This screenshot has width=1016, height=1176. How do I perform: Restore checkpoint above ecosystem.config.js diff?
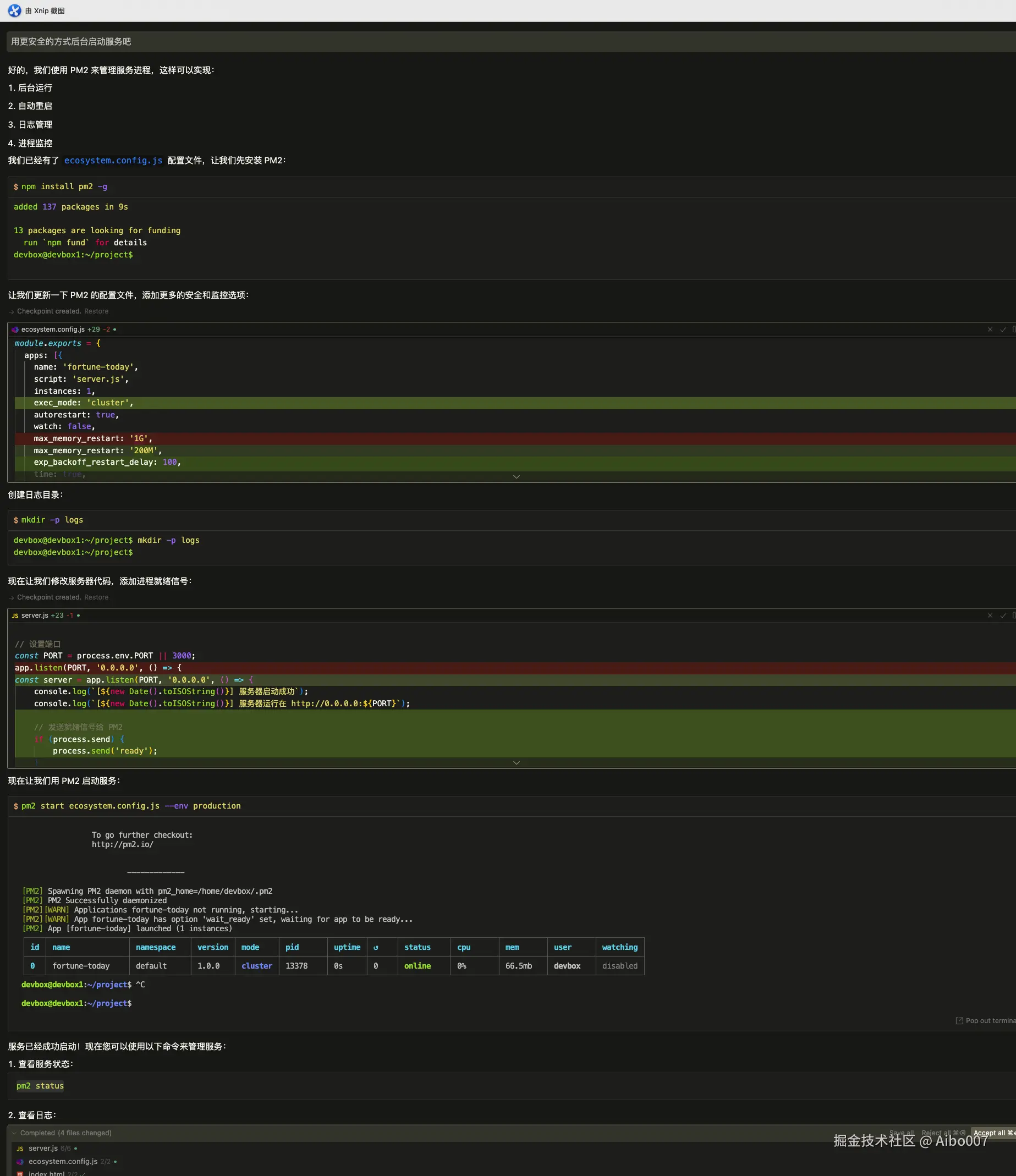(96, 311)
